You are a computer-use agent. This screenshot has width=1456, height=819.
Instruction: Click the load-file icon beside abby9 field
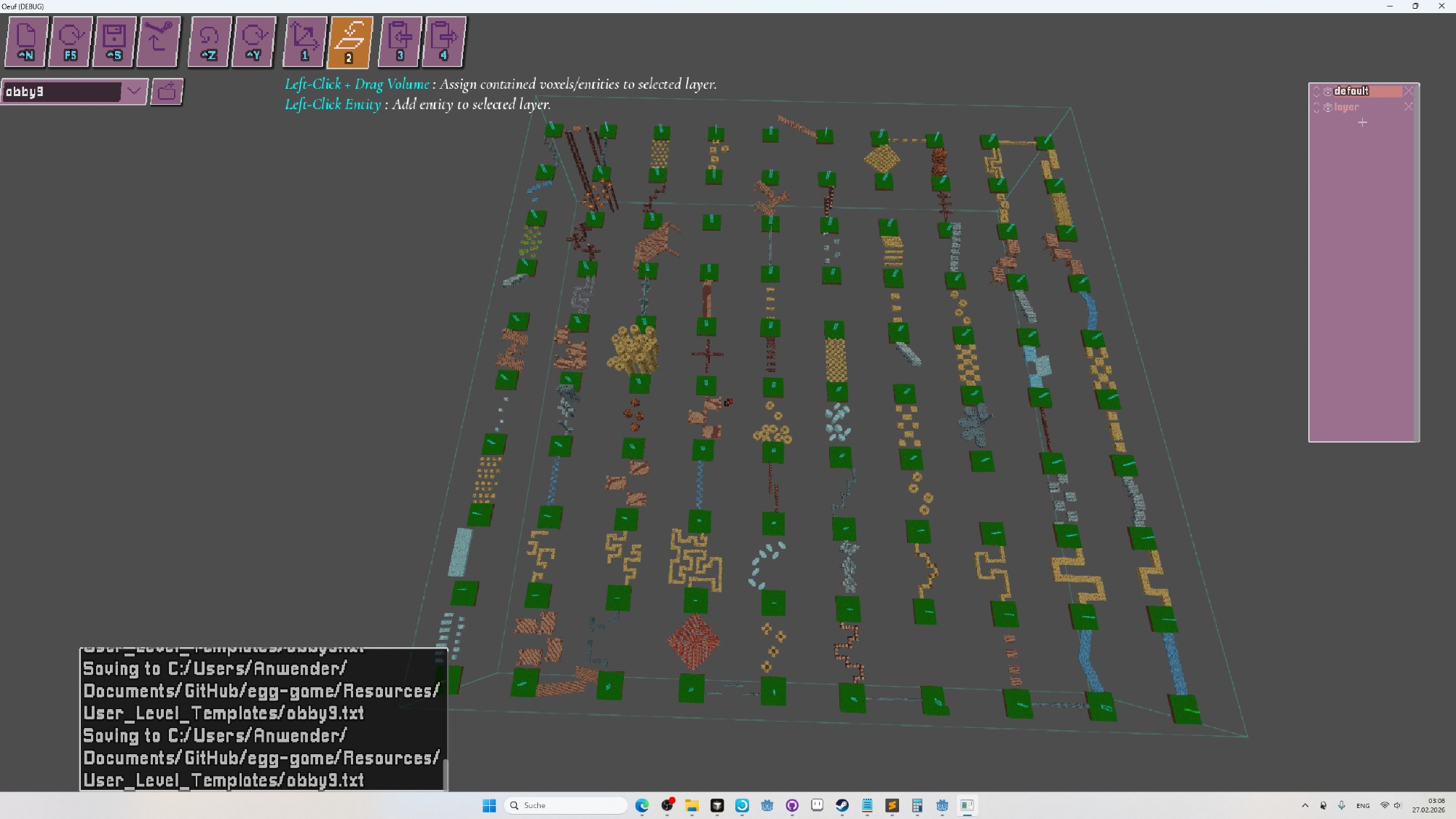pos(167,92)
